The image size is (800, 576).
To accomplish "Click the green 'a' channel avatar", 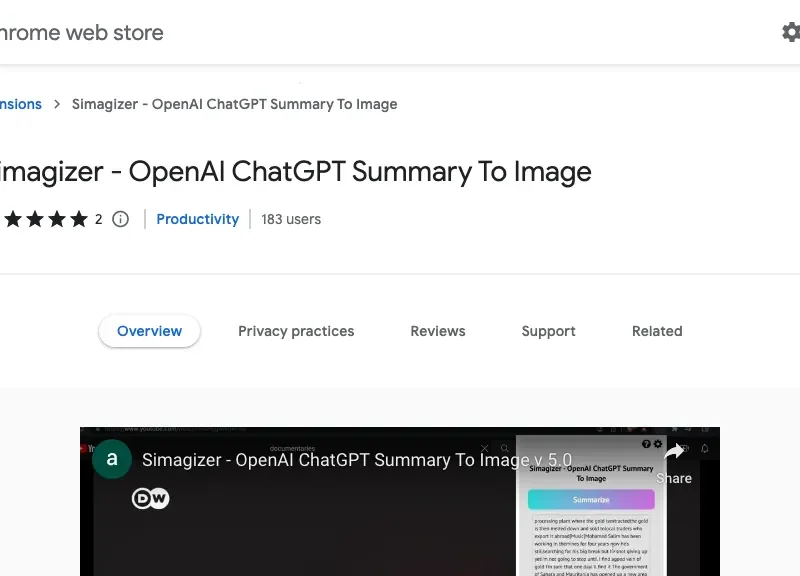I will coord(112,460).
